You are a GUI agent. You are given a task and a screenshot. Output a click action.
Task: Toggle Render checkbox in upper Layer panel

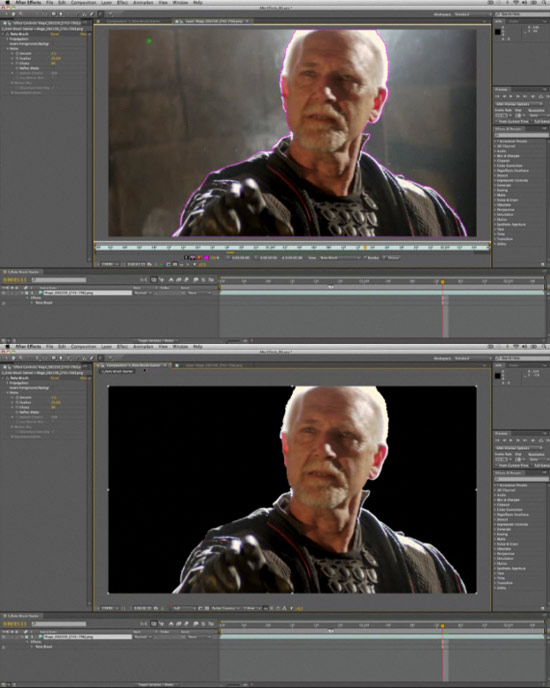coord(365,258)
